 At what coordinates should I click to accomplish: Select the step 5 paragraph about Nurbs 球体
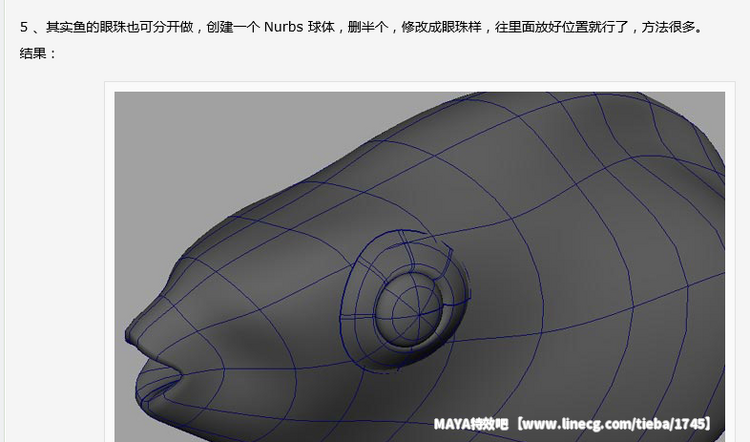(361, 27)
